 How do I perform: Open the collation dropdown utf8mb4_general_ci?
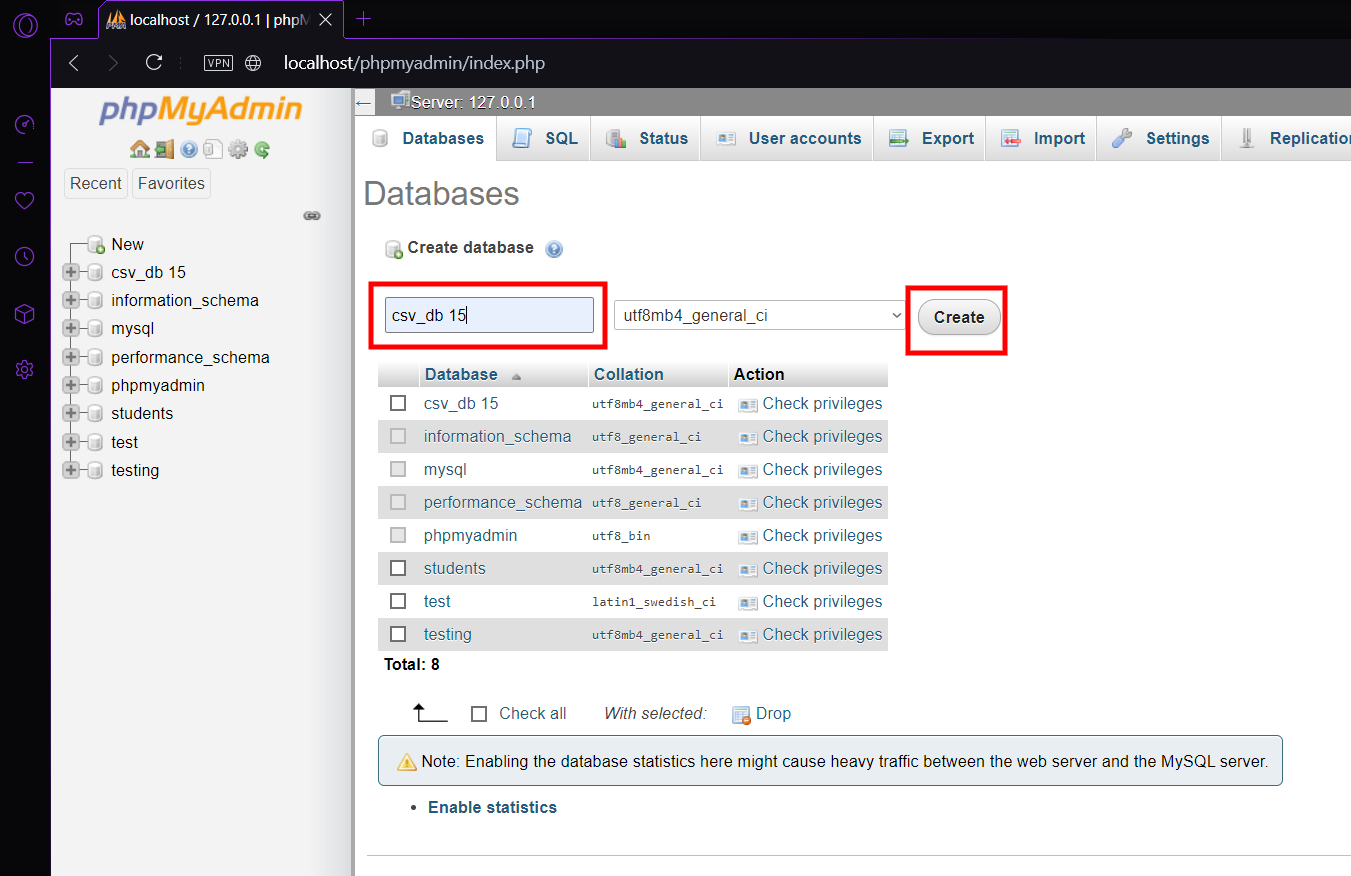tap(760, 316)
